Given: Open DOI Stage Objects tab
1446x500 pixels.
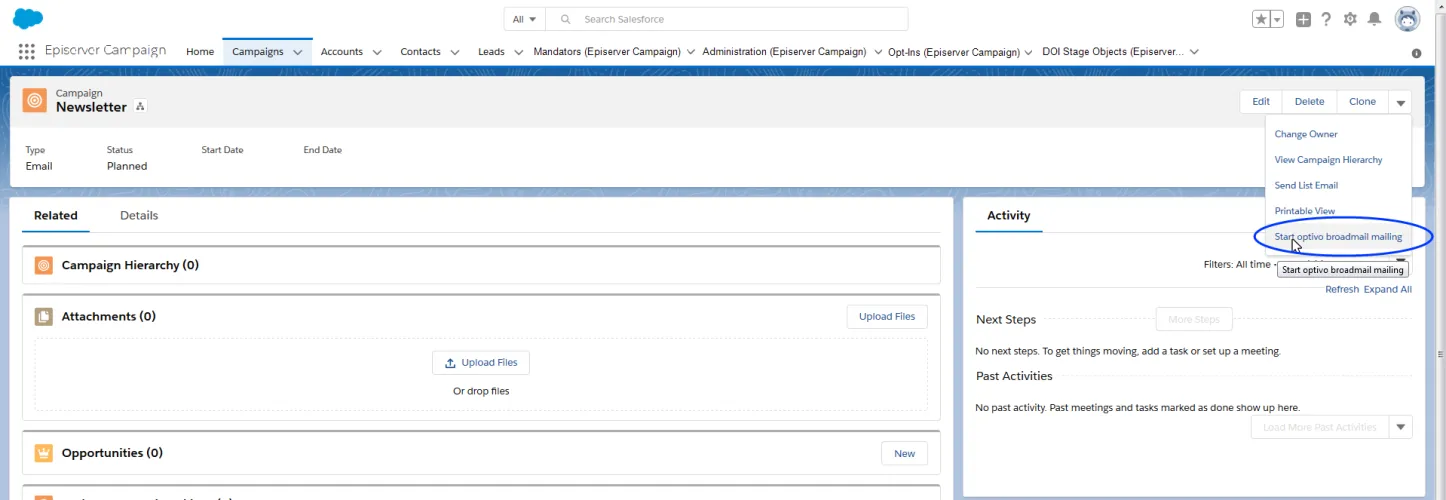Looking at the screenshot, I should 1112,52.
